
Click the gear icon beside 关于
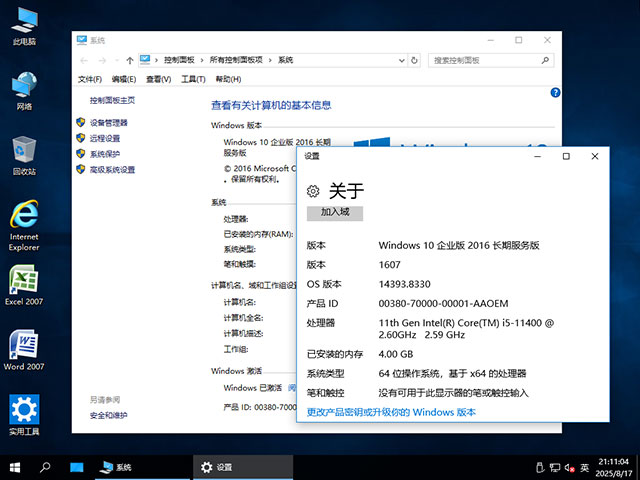click(313, 191)
